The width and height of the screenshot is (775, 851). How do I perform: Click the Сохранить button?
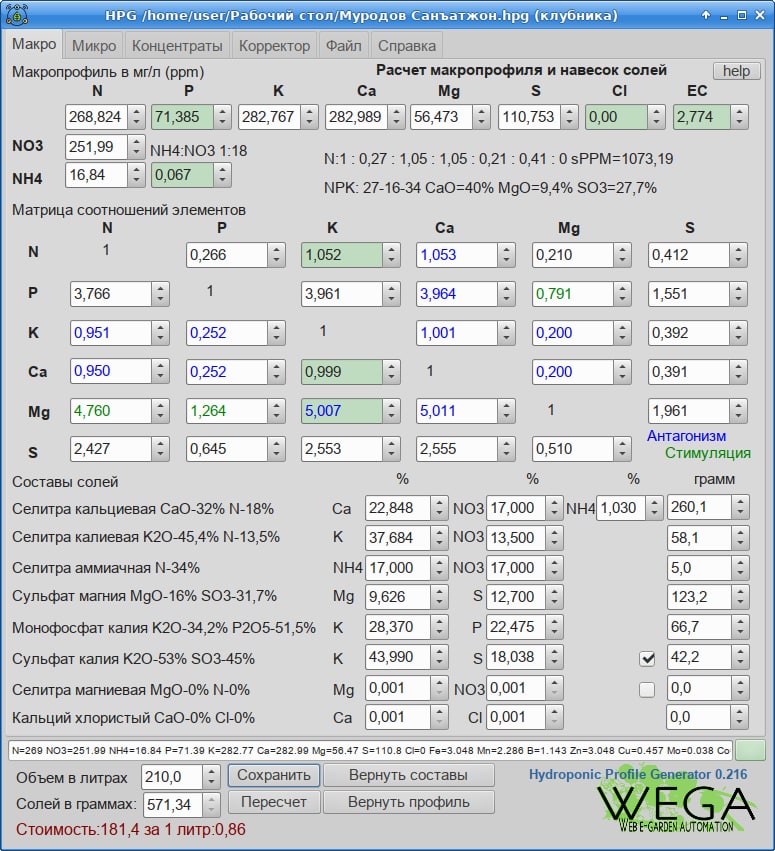tap(274, 774)
